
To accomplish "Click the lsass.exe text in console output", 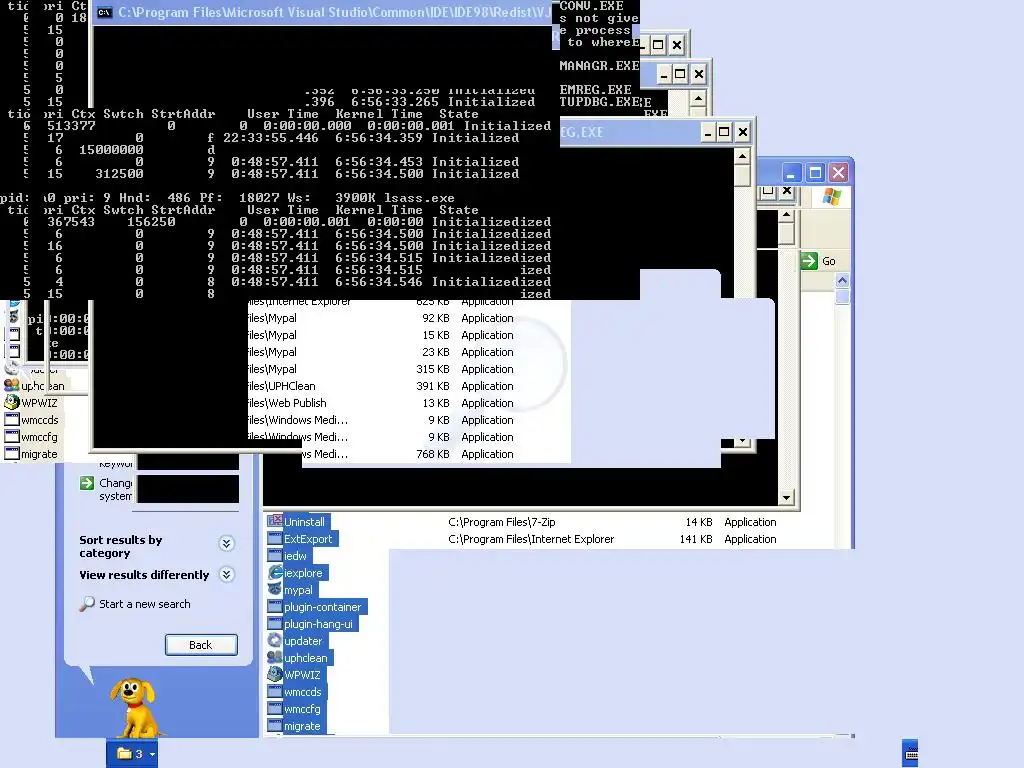I will point(419,198).
